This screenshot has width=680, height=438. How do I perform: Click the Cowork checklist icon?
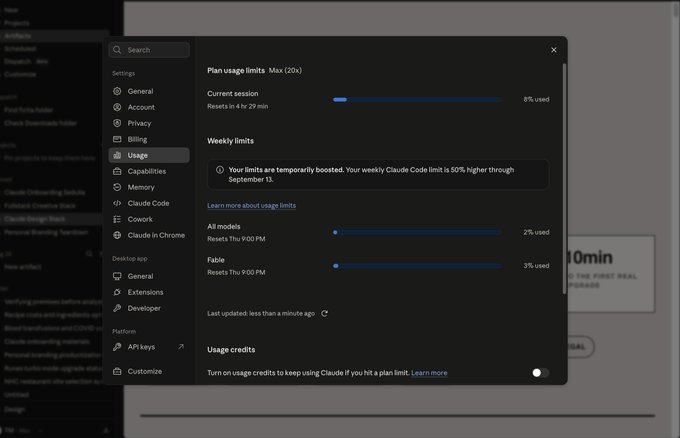[x=117, y=219]
